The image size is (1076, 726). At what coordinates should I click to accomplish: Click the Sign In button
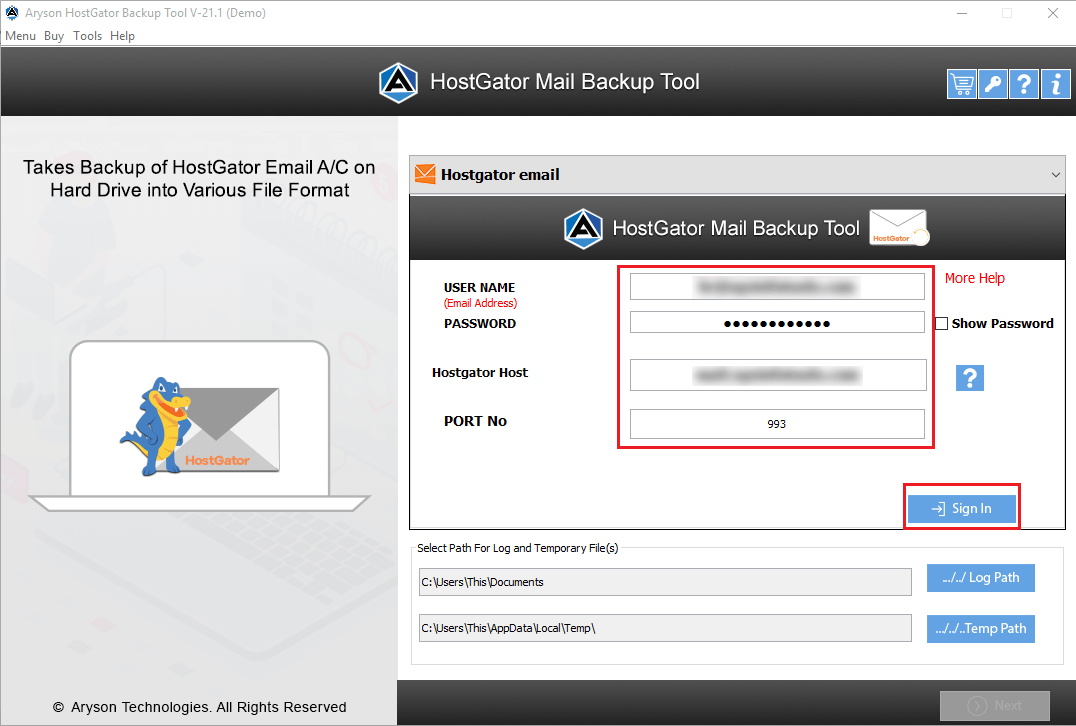961,508
